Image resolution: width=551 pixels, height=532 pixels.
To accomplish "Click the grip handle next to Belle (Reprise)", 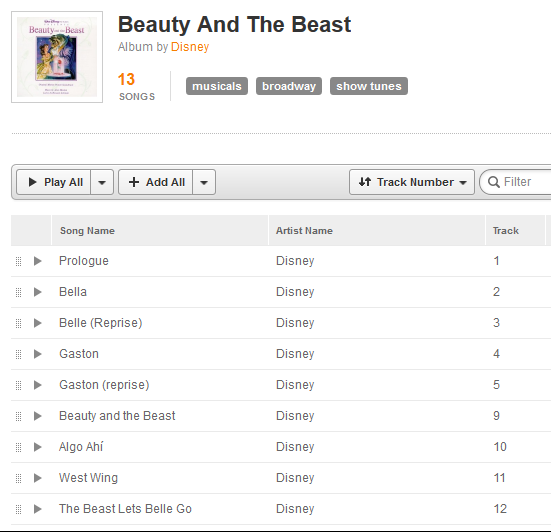I will pyautogui.click(x=19, y=323).
